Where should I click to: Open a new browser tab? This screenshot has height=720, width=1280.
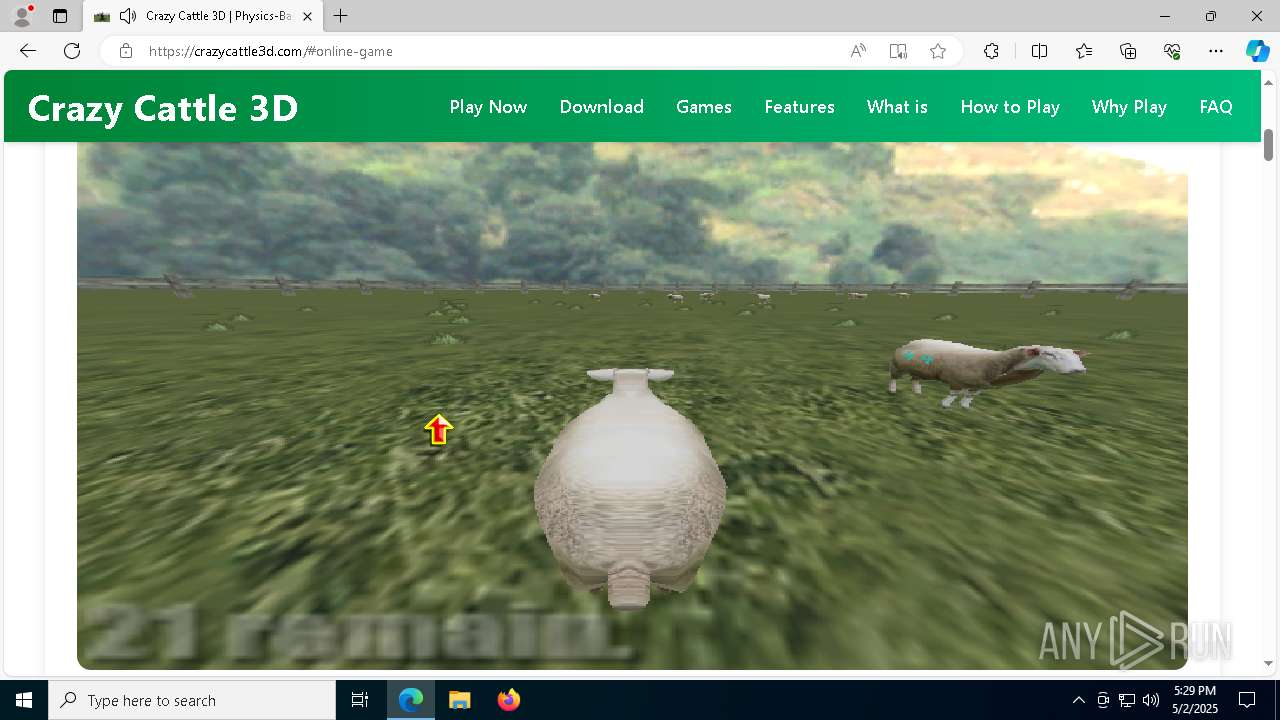click(341, 16)
